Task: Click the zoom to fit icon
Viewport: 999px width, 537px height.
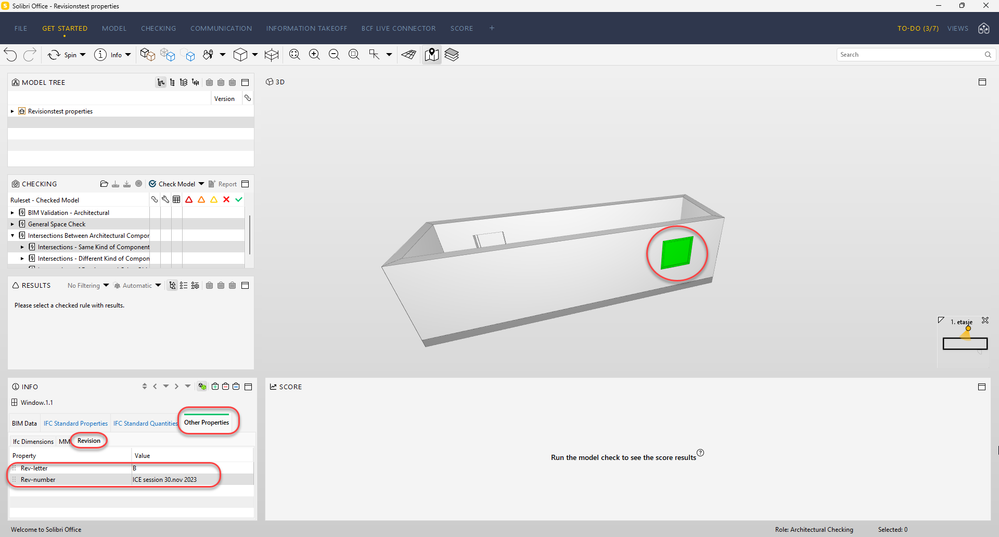Action: pyautogui.click(x=294, y=55)
